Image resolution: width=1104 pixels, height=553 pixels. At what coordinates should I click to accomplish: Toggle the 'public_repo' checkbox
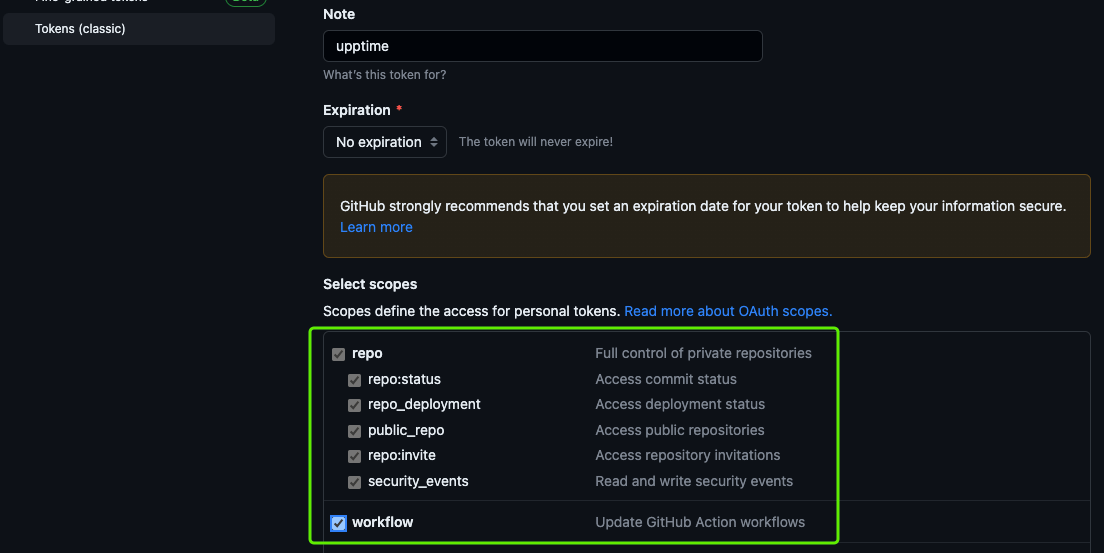pos(355,431)
